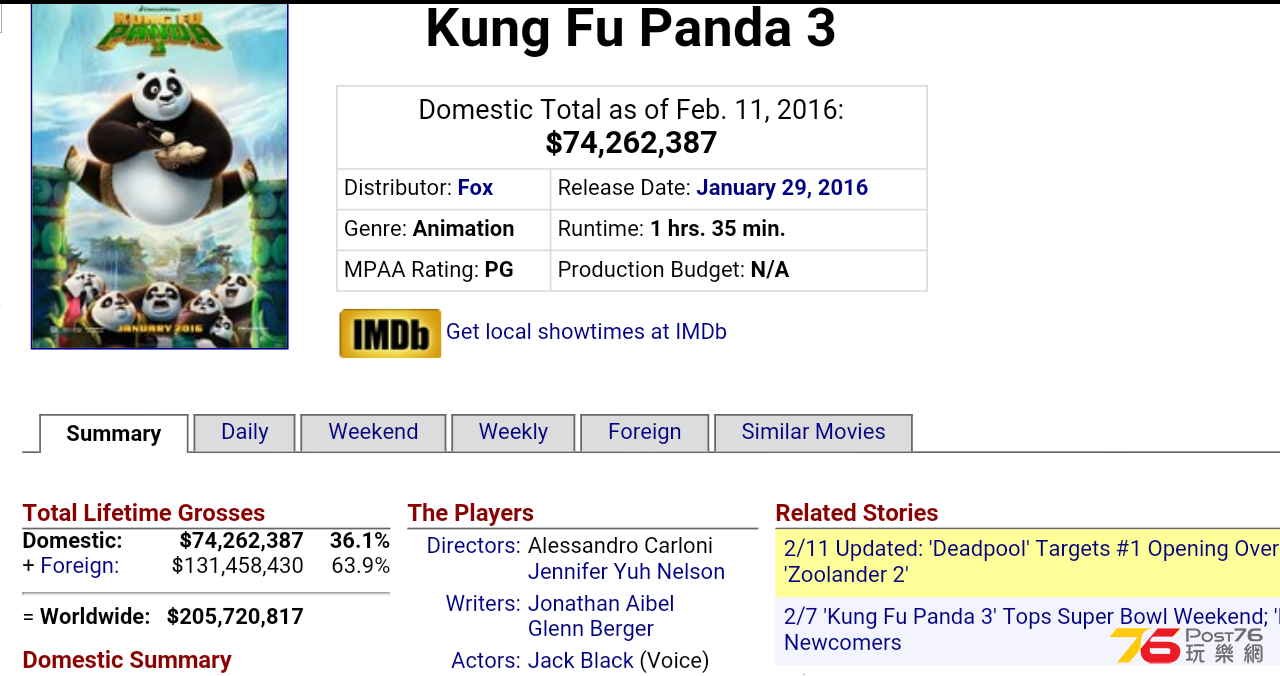
Task: Select the Similar Movies tab
Action: (813, 432)
